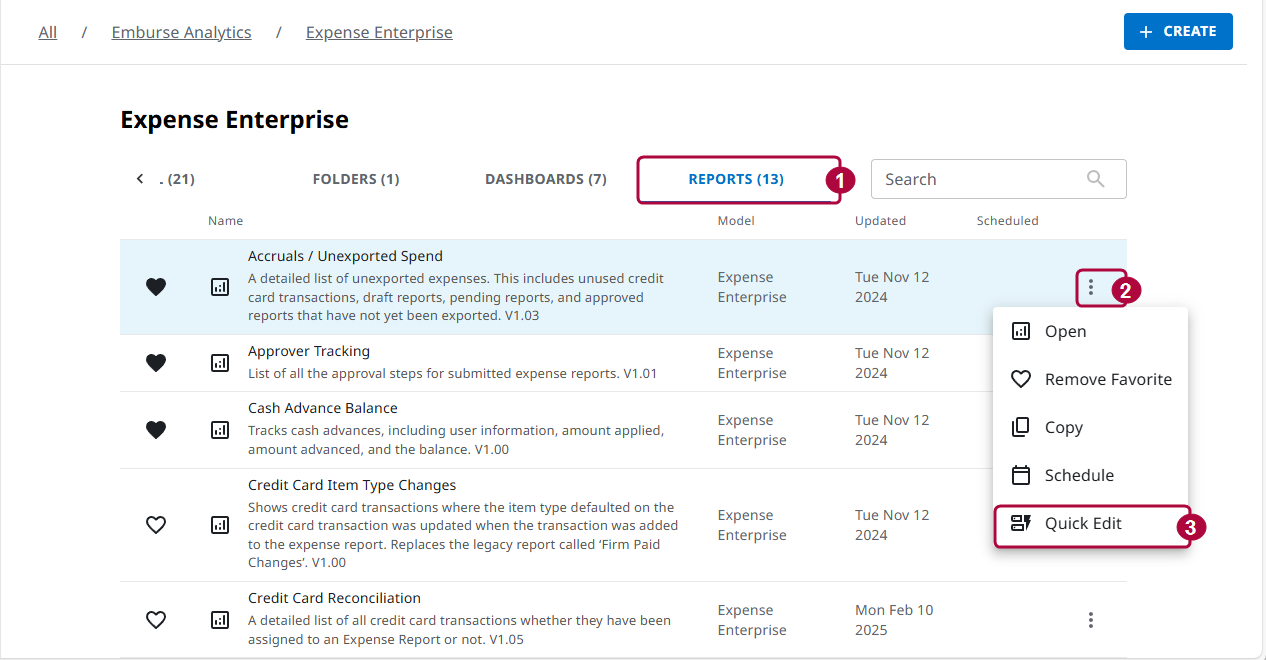1266x660 pixels.
Task: Open the three-dot menu for Accruals / Unexported Spend
Action: coord(1091,288)
